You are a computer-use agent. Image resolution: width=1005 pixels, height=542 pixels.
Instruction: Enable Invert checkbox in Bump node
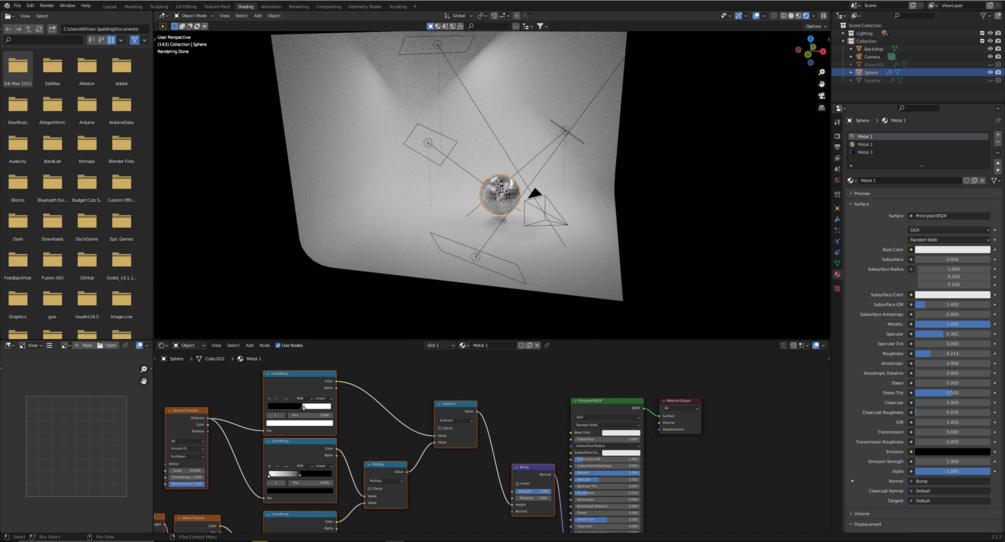point(517,484)
